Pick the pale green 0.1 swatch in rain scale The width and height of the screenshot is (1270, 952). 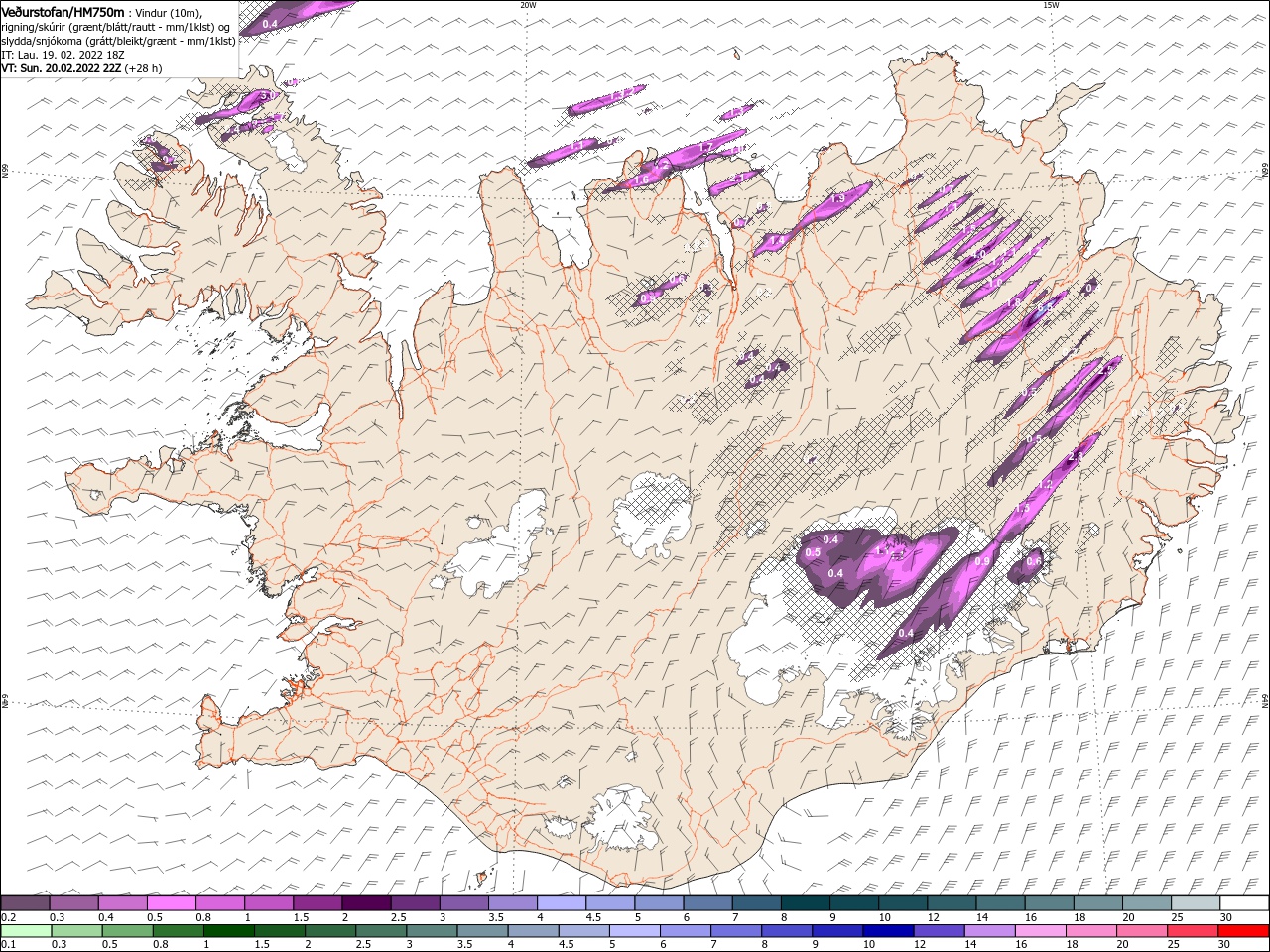(26, 931)
